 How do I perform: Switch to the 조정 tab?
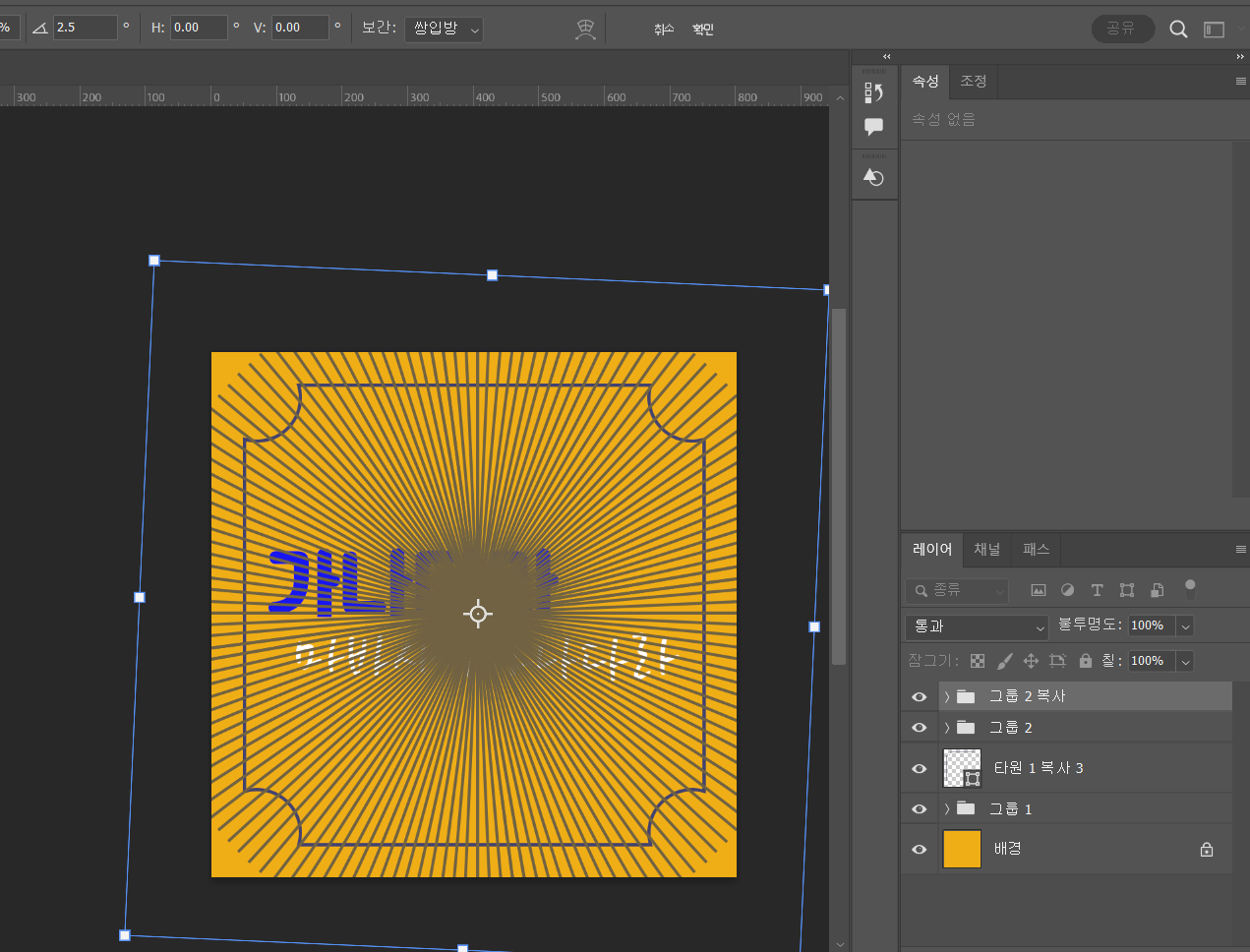click(x=974, y=82)
